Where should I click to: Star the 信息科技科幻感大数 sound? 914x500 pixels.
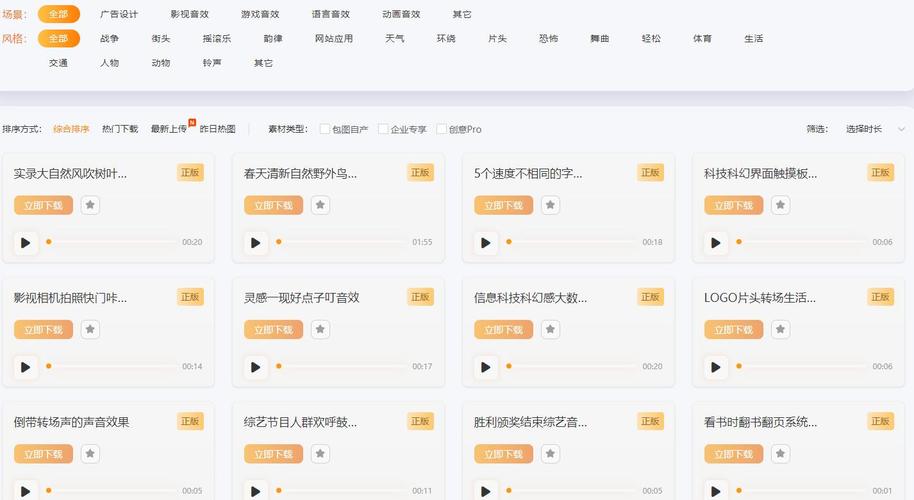click(550, 329)
